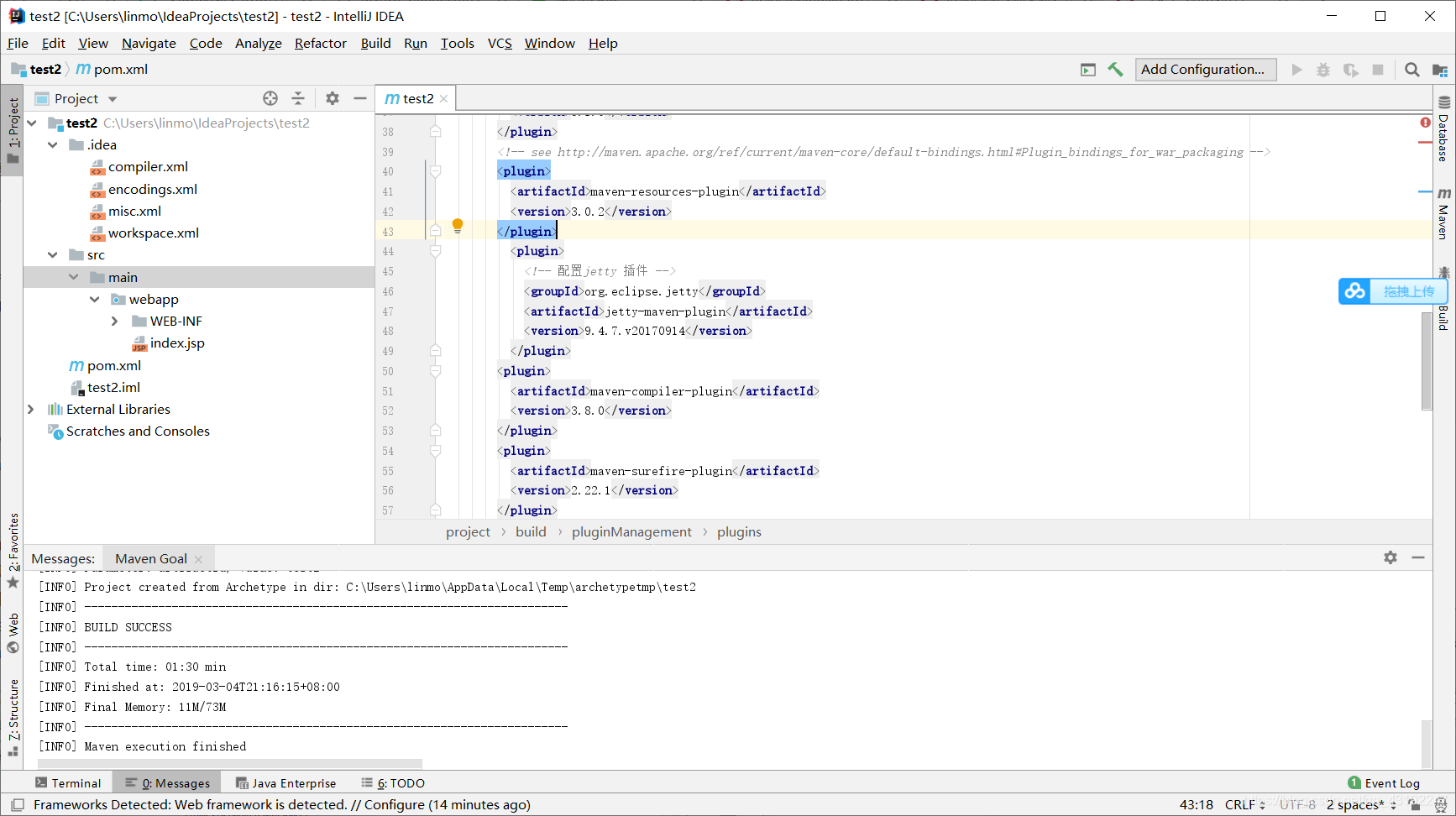
Task: Open the TODO tool window
Action: point(393,783)
